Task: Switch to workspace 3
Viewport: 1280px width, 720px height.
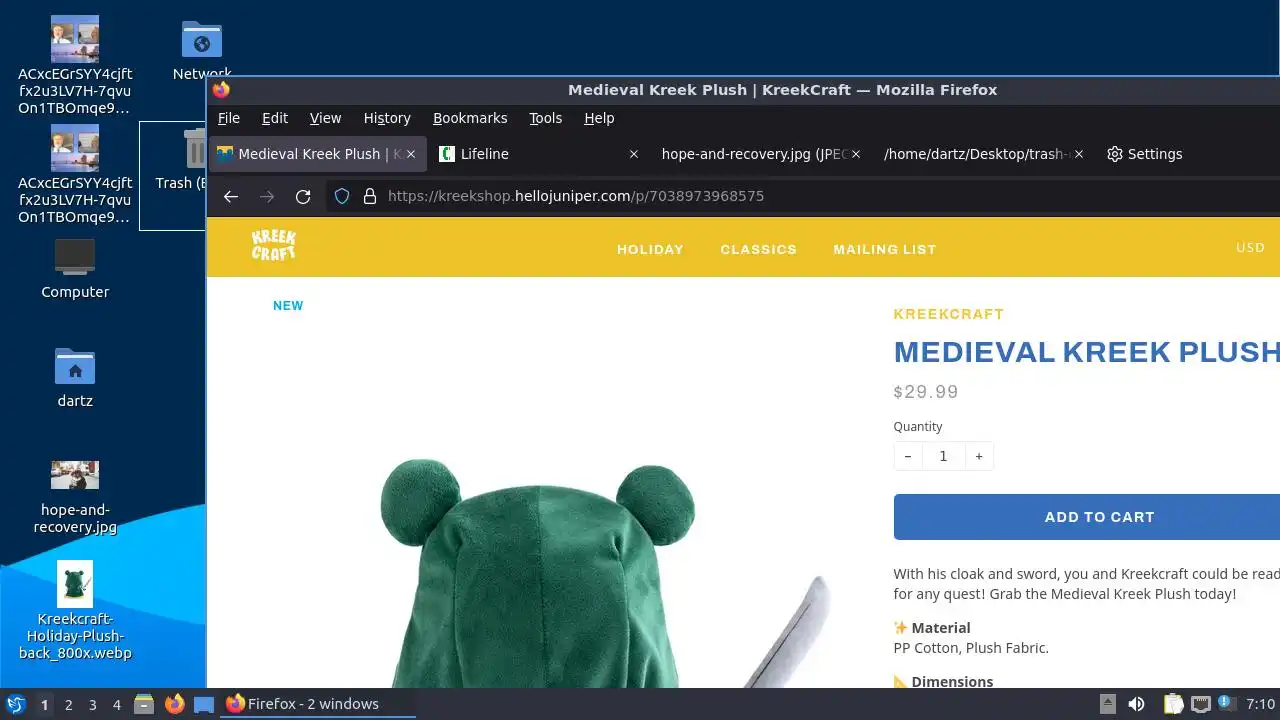Action: [93, 704]
